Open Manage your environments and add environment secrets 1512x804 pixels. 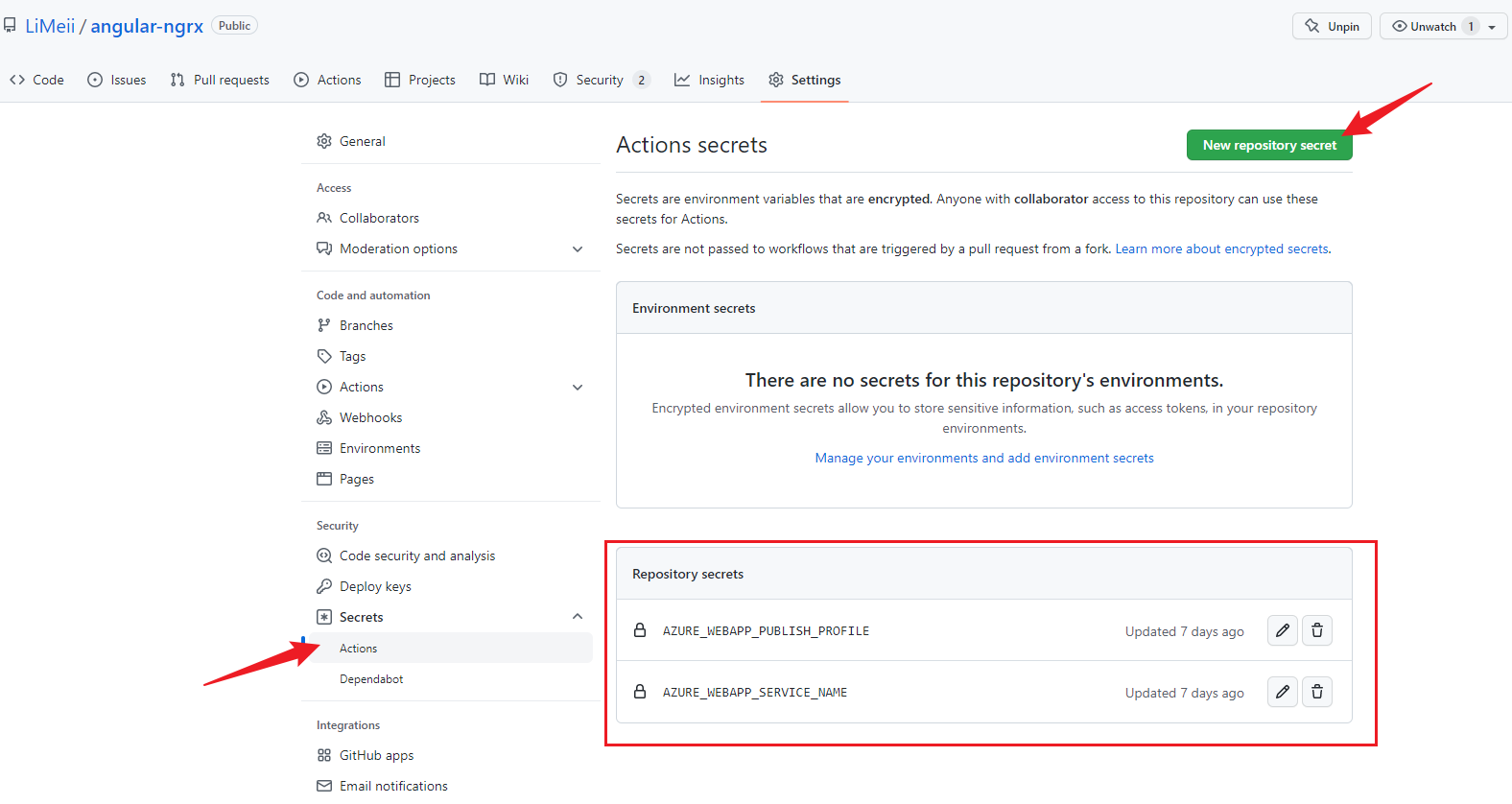point(984,458)
